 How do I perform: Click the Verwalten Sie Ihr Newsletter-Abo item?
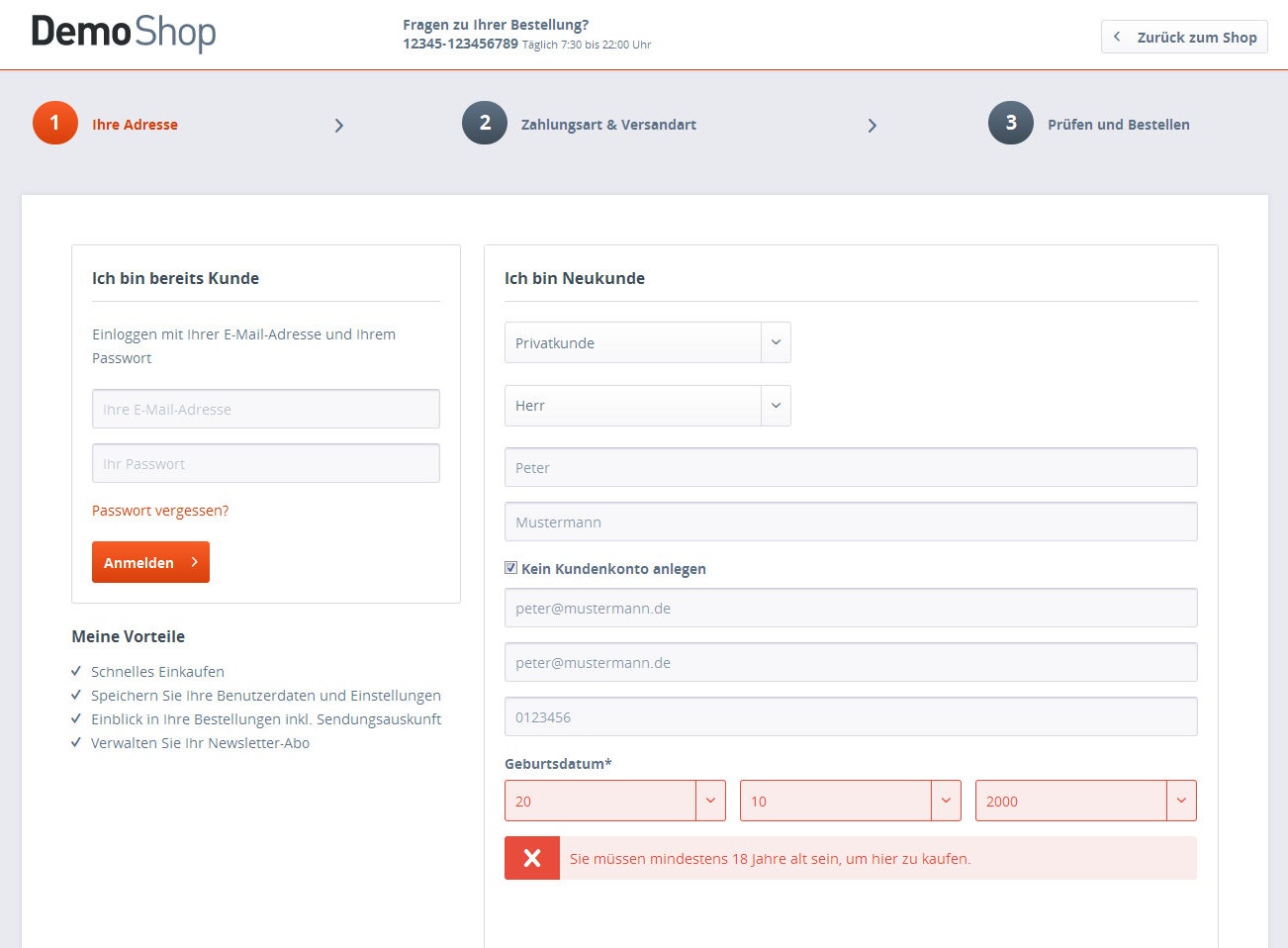coord(200,743)
